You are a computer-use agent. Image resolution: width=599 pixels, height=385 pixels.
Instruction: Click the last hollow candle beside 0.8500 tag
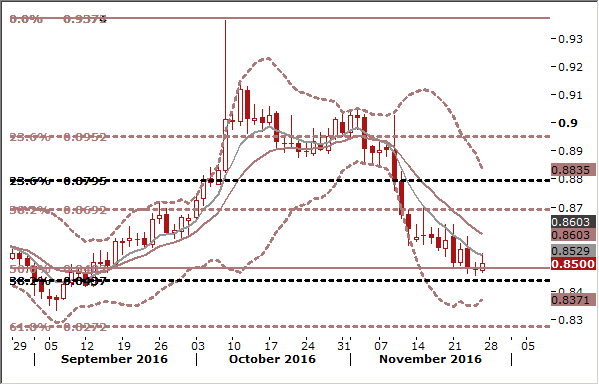point(483,267)
